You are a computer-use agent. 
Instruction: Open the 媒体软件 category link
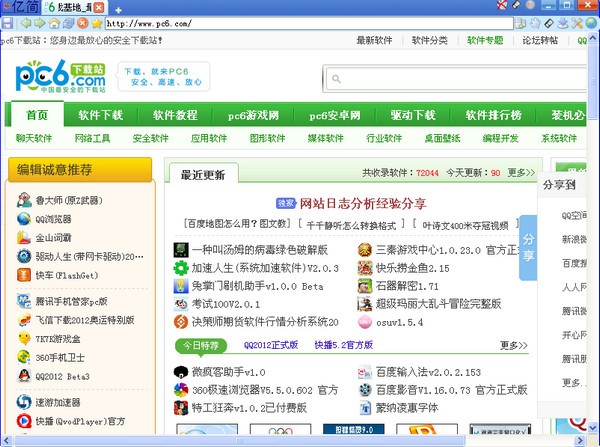[x=326, y=138]
